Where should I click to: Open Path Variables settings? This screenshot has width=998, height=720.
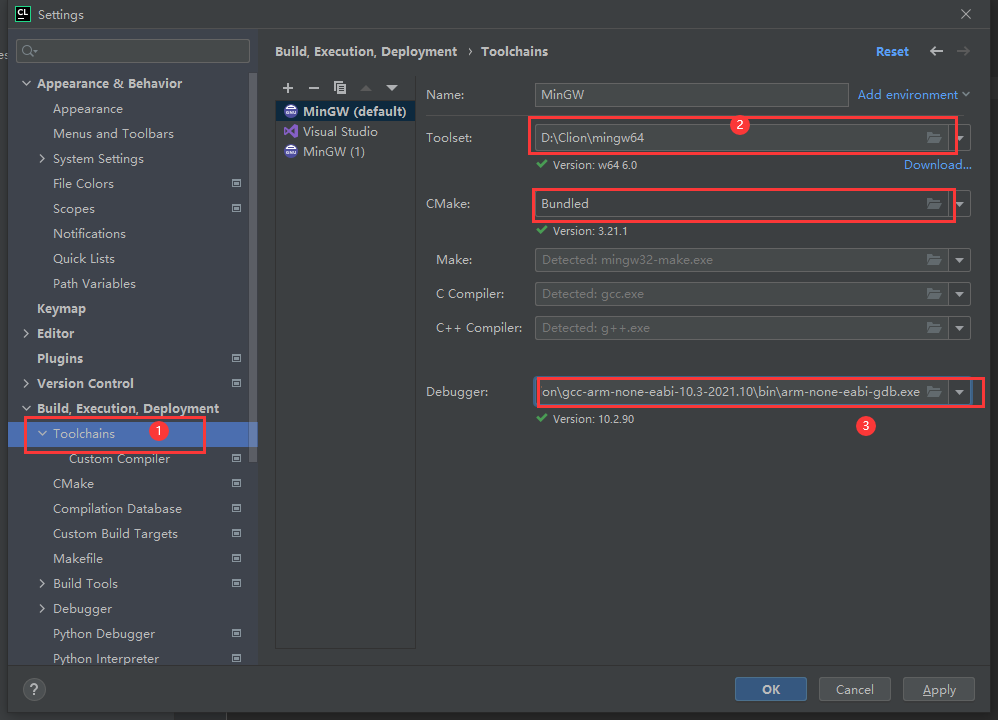[94, 283]
